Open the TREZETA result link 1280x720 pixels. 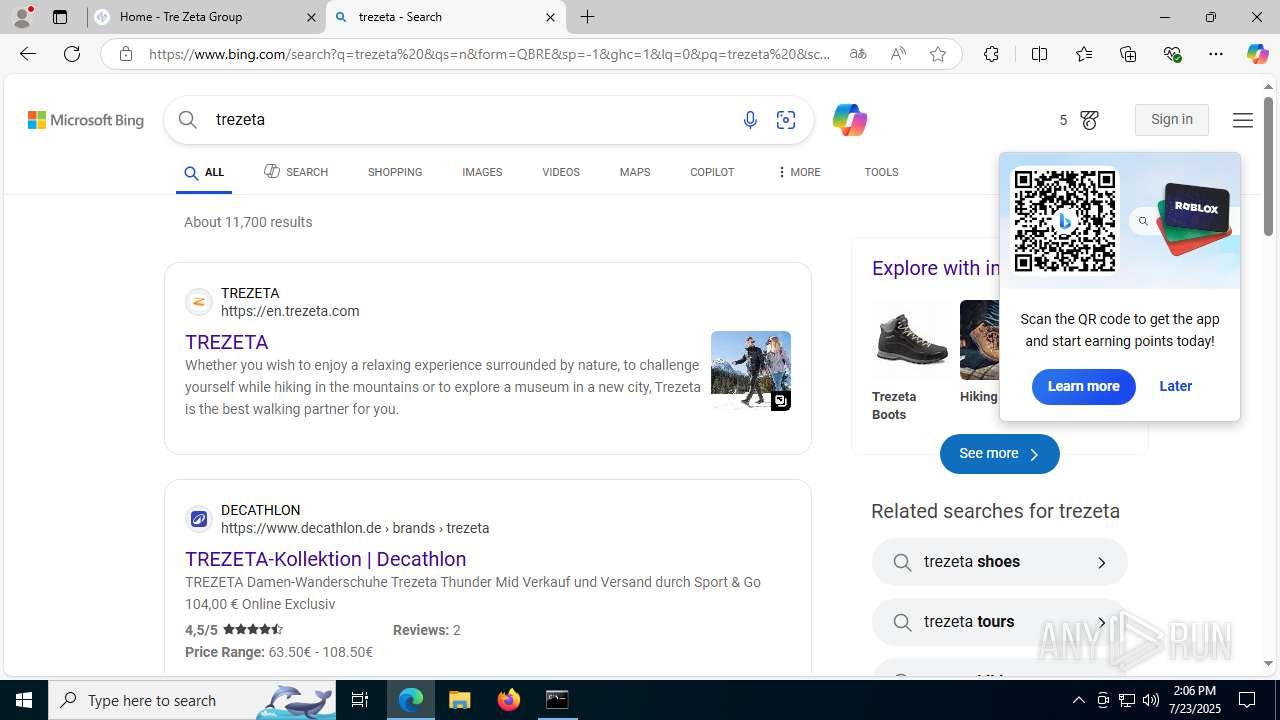[x=227, y=342]
